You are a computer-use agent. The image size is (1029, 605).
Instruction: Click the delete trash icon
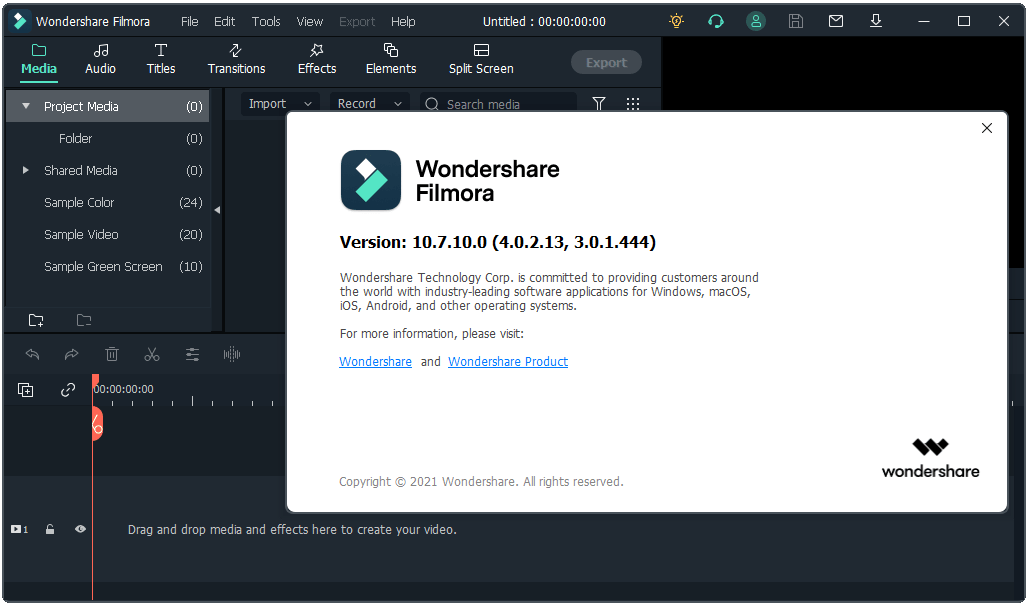(112, 354)
